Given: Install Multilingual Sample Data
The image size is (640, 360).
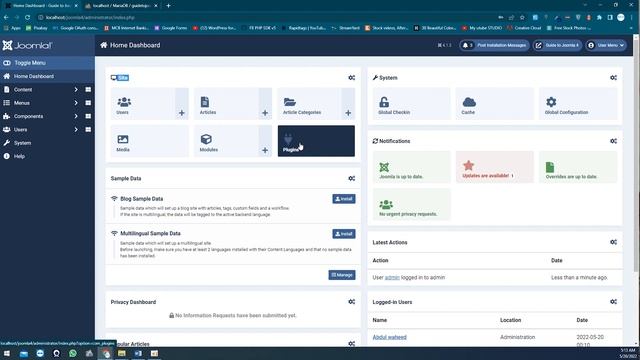Looking at the screenshot, I should [x=344, y=234].
